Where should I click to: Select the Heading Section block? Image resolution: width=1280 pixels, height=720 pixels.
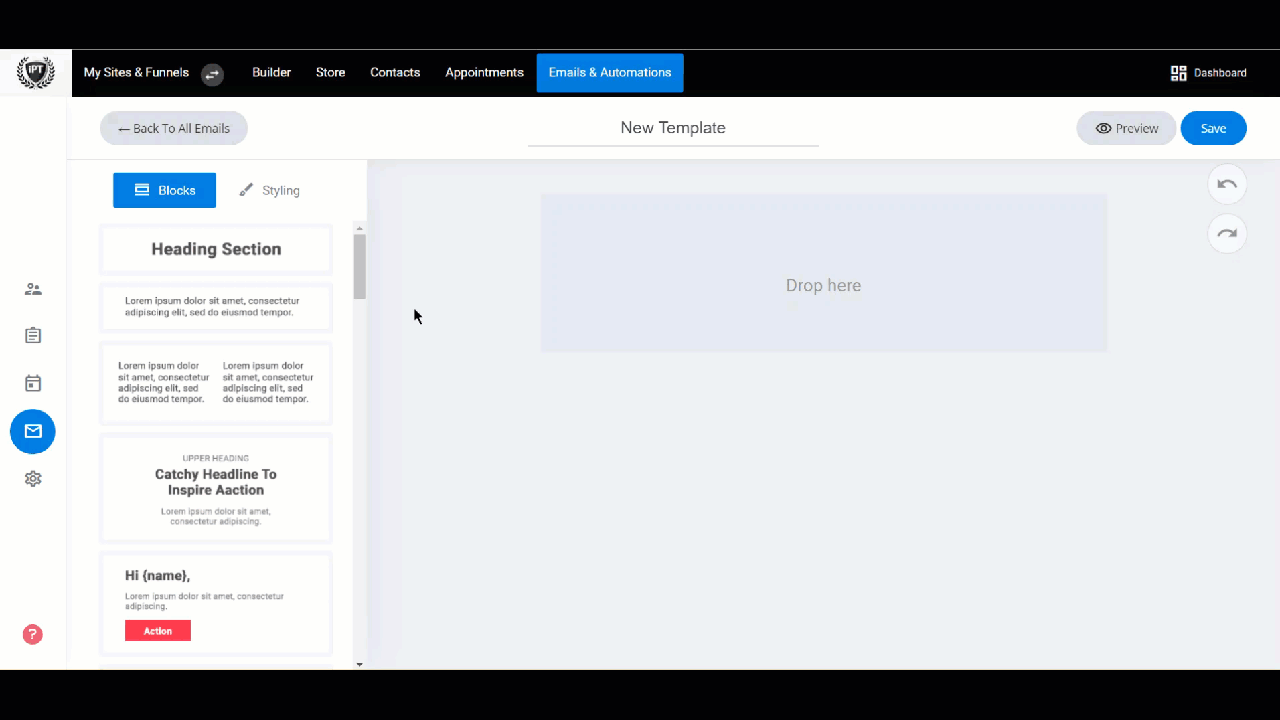[x=215, y=248]
